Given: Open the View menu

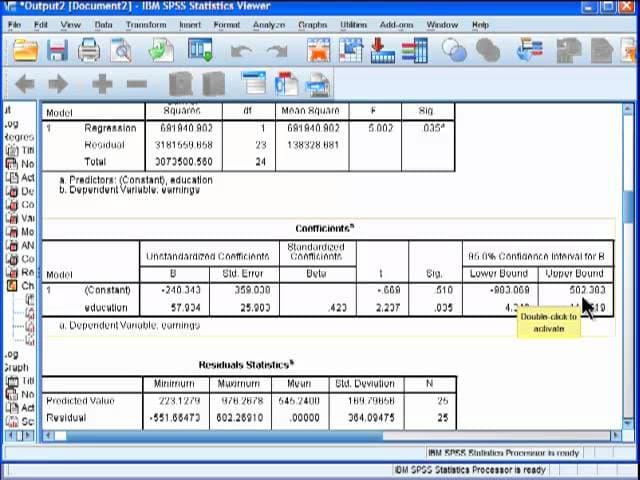Looking at the screenshot, I should [x=71, y=25].
